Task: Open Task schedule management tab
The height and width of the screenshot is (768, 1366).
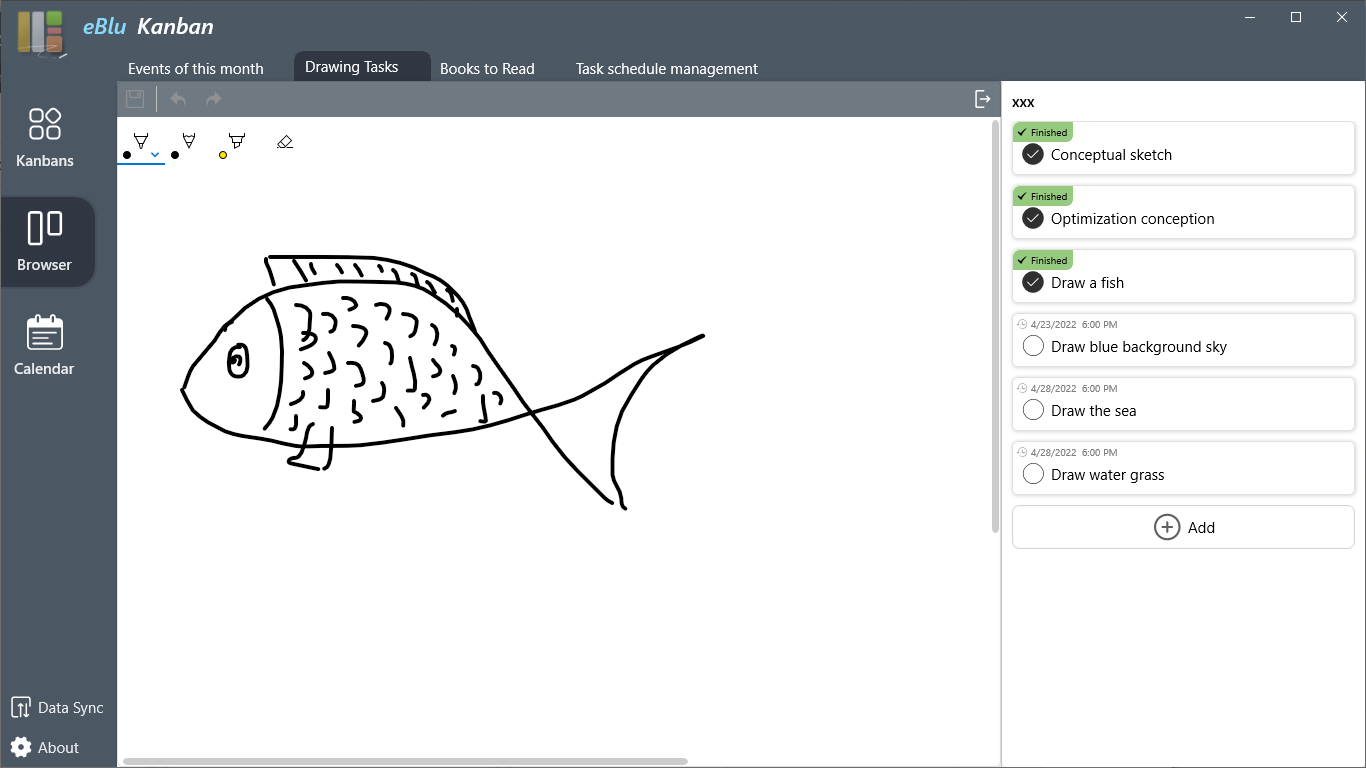Action: (x=667, y=68)
